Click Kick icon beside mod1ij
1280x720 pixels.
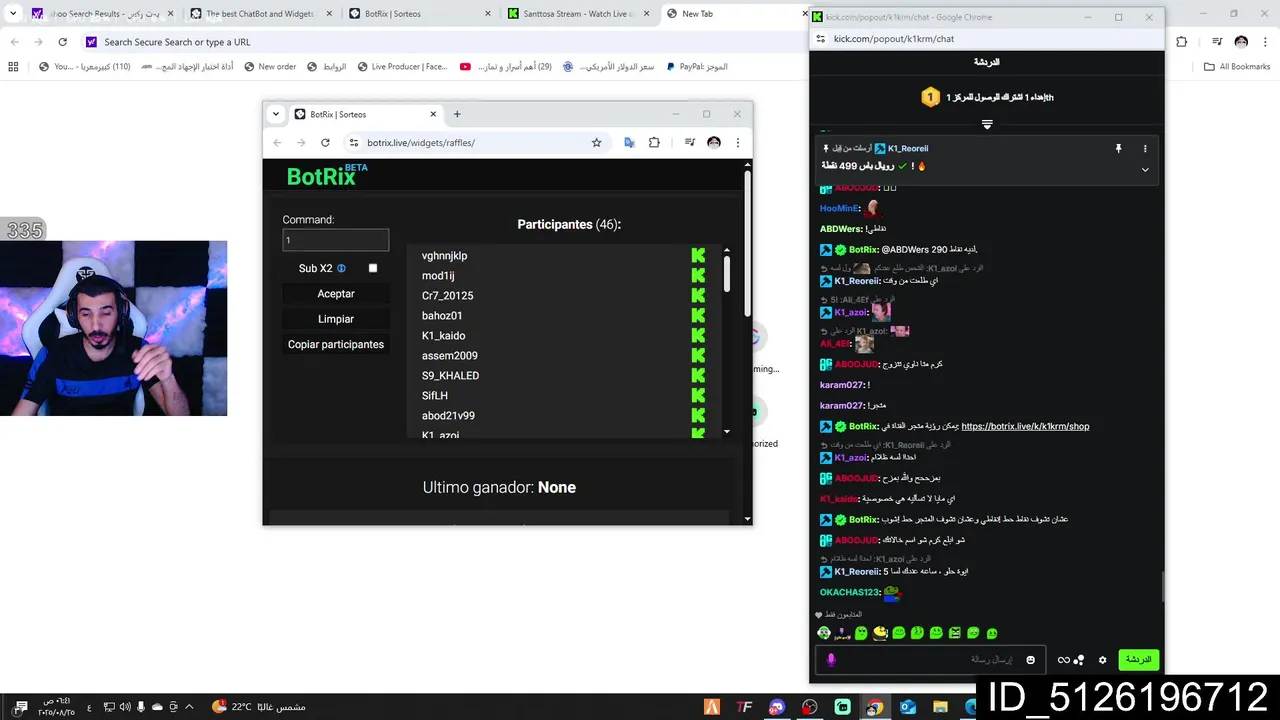698,276
